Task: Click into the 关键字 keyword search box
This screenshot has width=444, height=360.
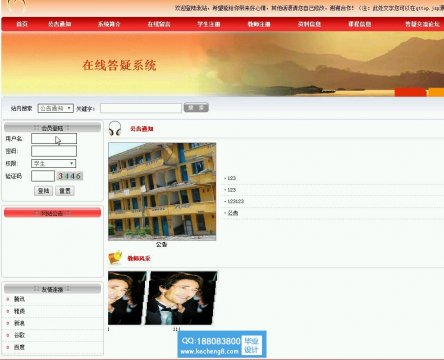Action: 141,108
